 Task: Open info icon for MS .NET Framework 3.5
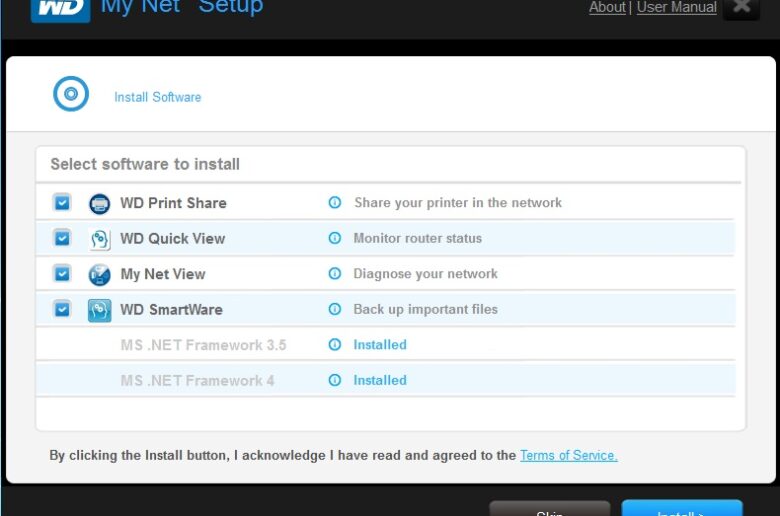click(x=335, y=344)
